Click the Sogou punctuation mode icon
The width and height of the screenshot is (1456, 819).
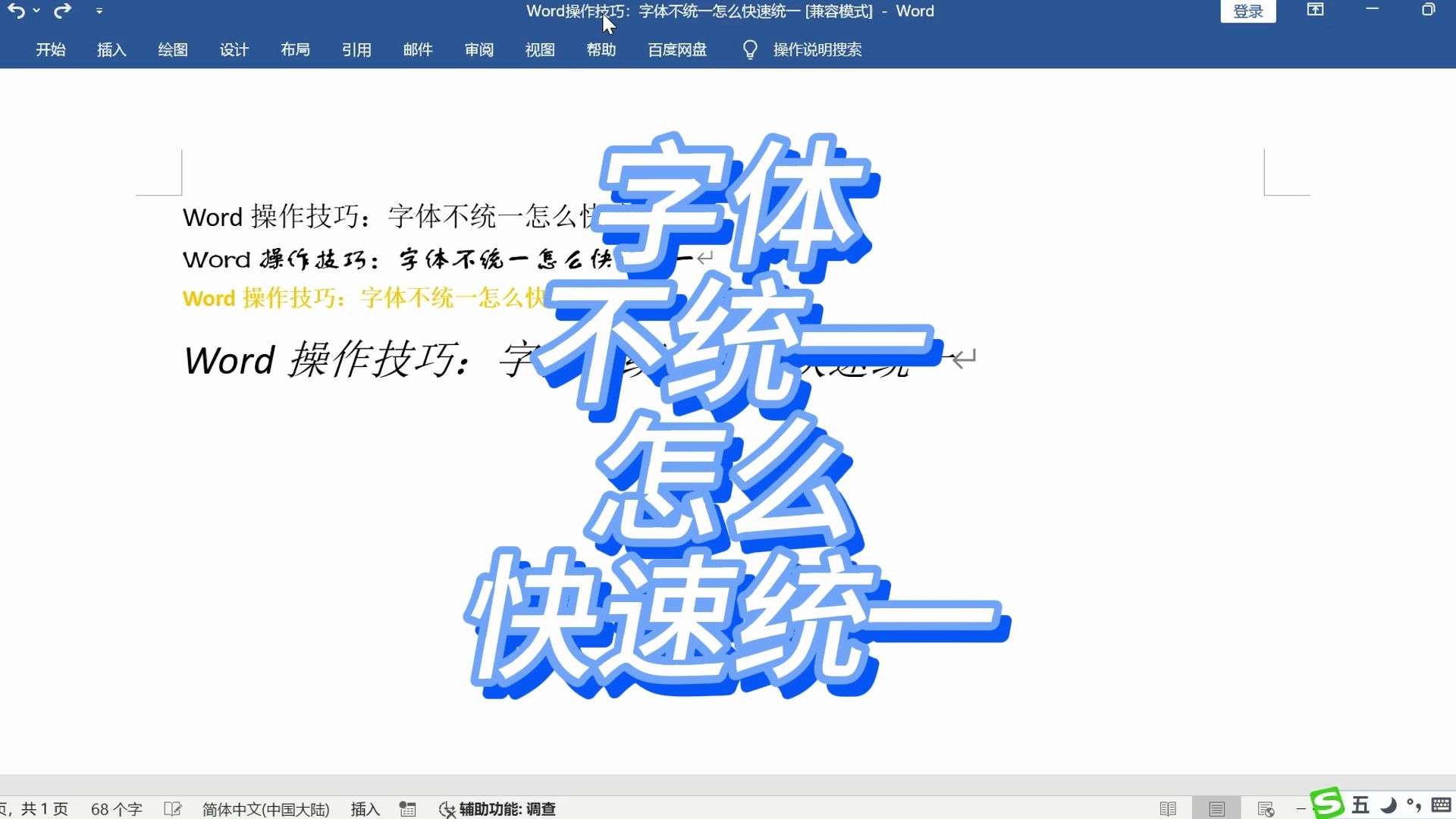tap(1414, 805)
